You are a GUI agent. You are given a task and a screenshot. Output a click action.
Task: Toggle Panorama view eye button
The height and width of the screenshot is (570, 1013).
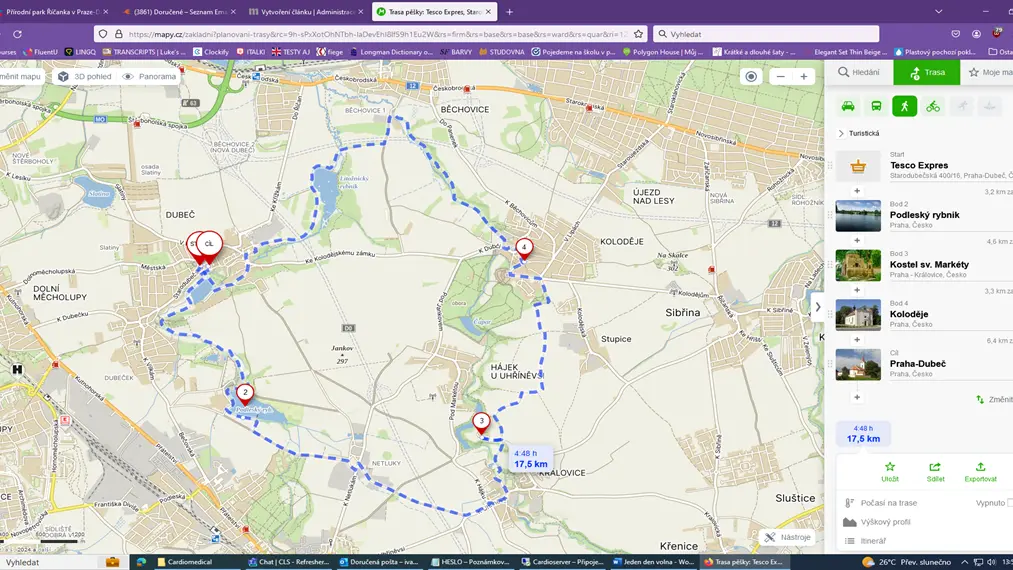149,76
